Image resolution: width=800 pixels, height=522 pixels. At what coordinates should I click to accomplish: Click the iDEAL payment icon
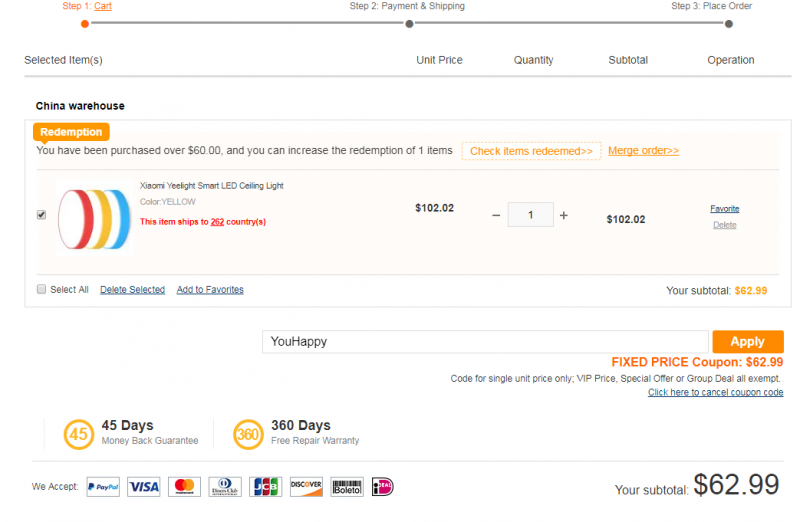click(383, 487)
